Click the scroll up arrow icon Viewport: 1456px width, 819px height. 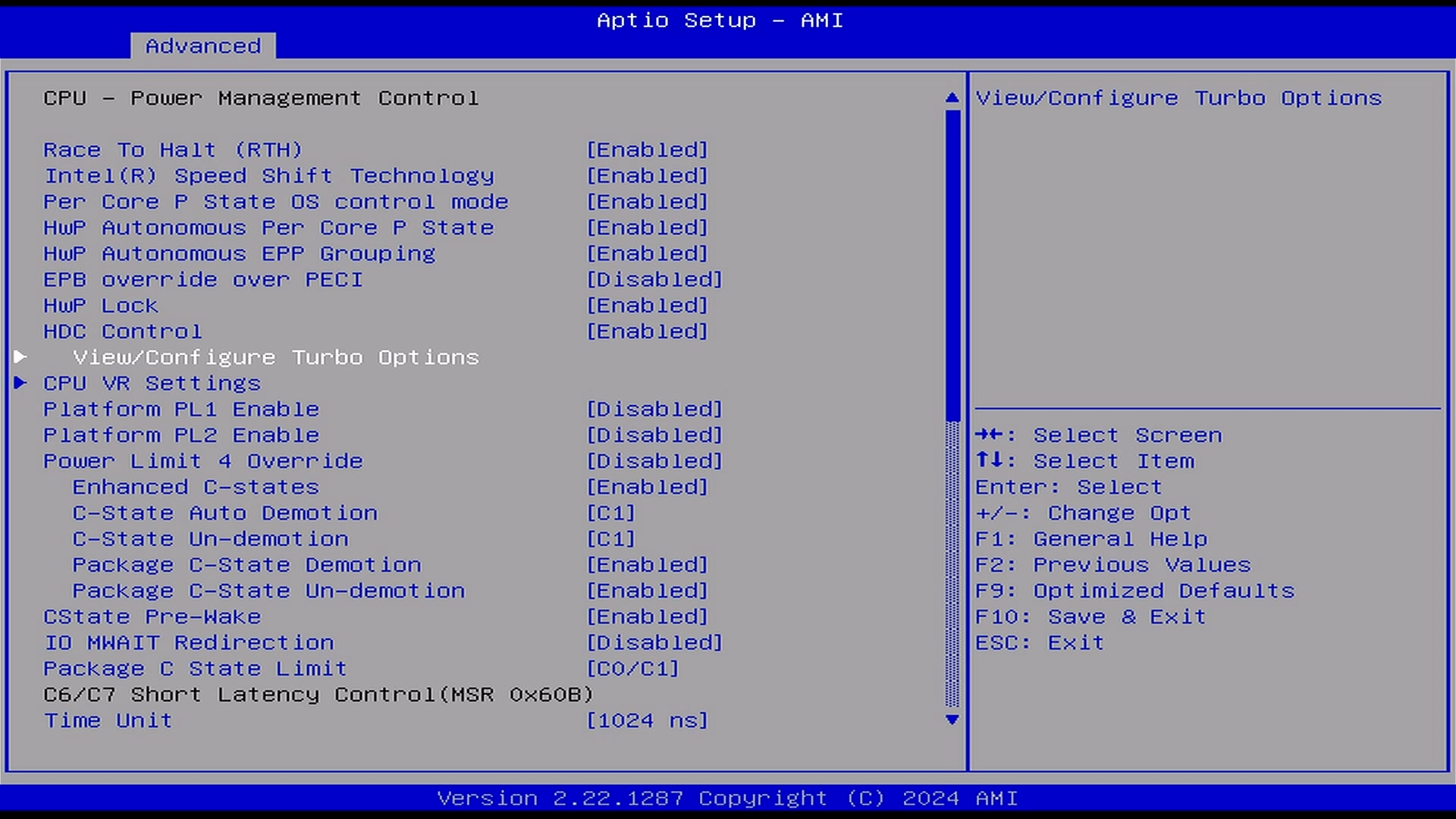(x=952, y=98)
